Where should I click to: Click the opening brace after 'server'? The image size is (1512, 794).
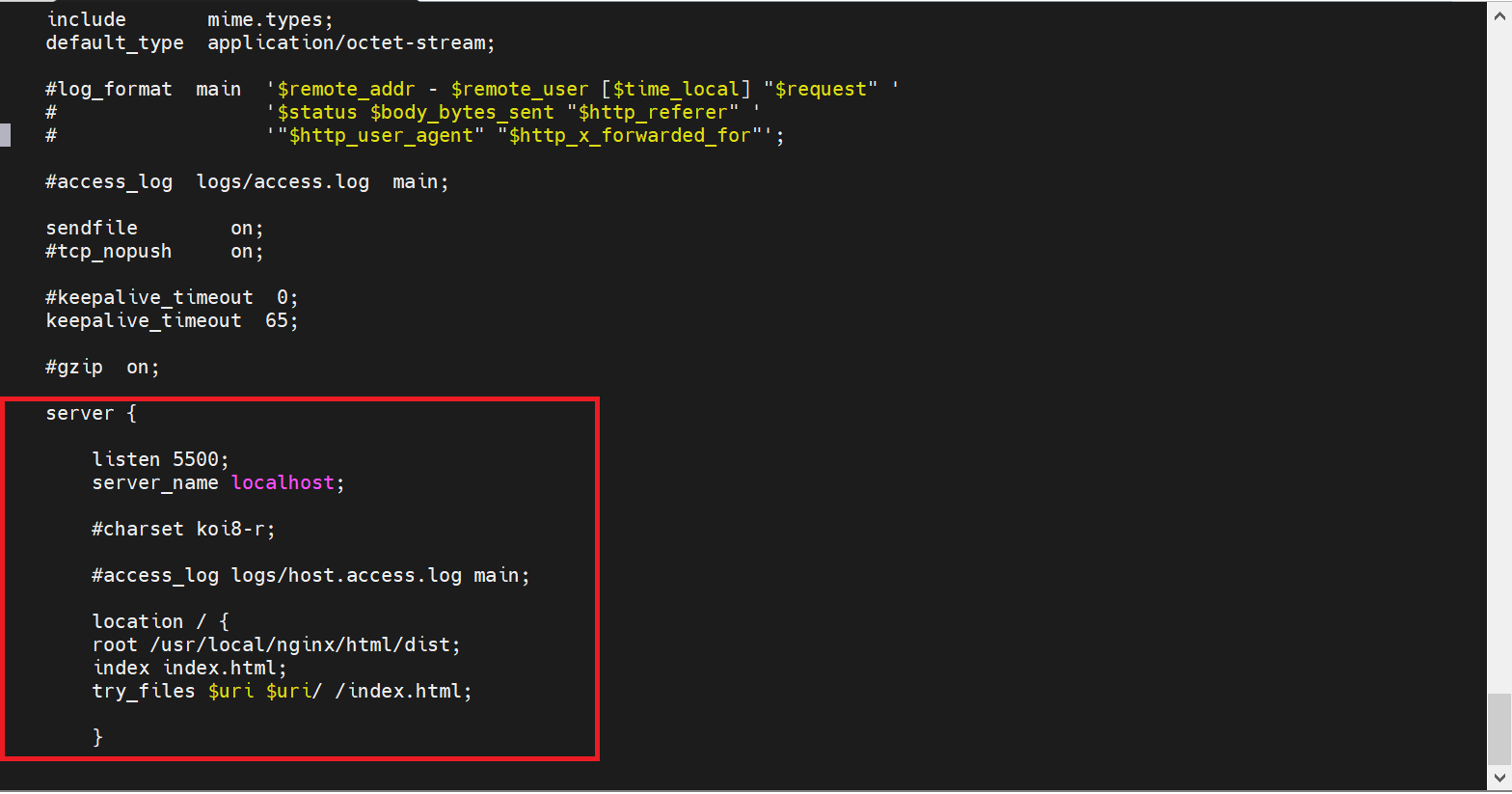pyautogui.click(x=132, y=413)
